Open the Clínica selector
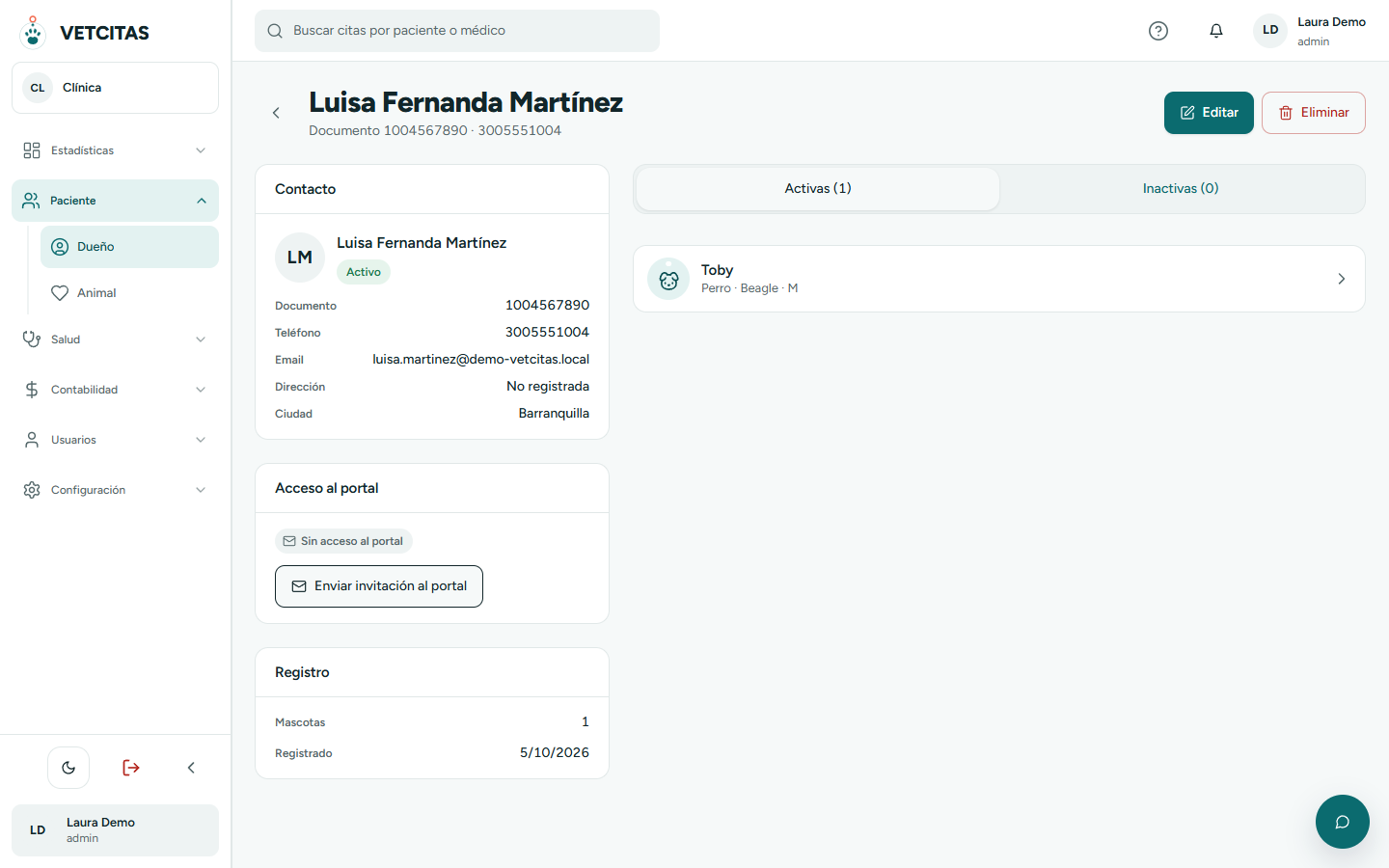The height and width of the screenshot is (868, 1389). click(116, 88)
